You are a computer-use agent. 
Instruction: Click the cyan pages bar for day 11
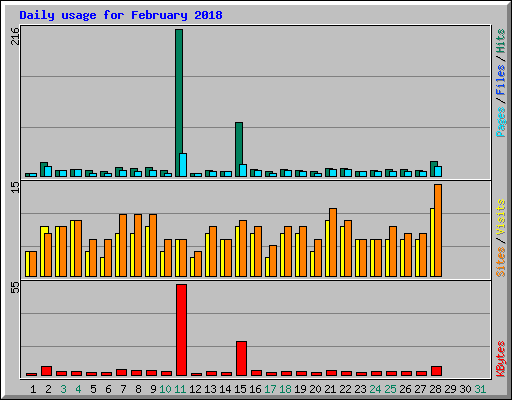(183, 165)
